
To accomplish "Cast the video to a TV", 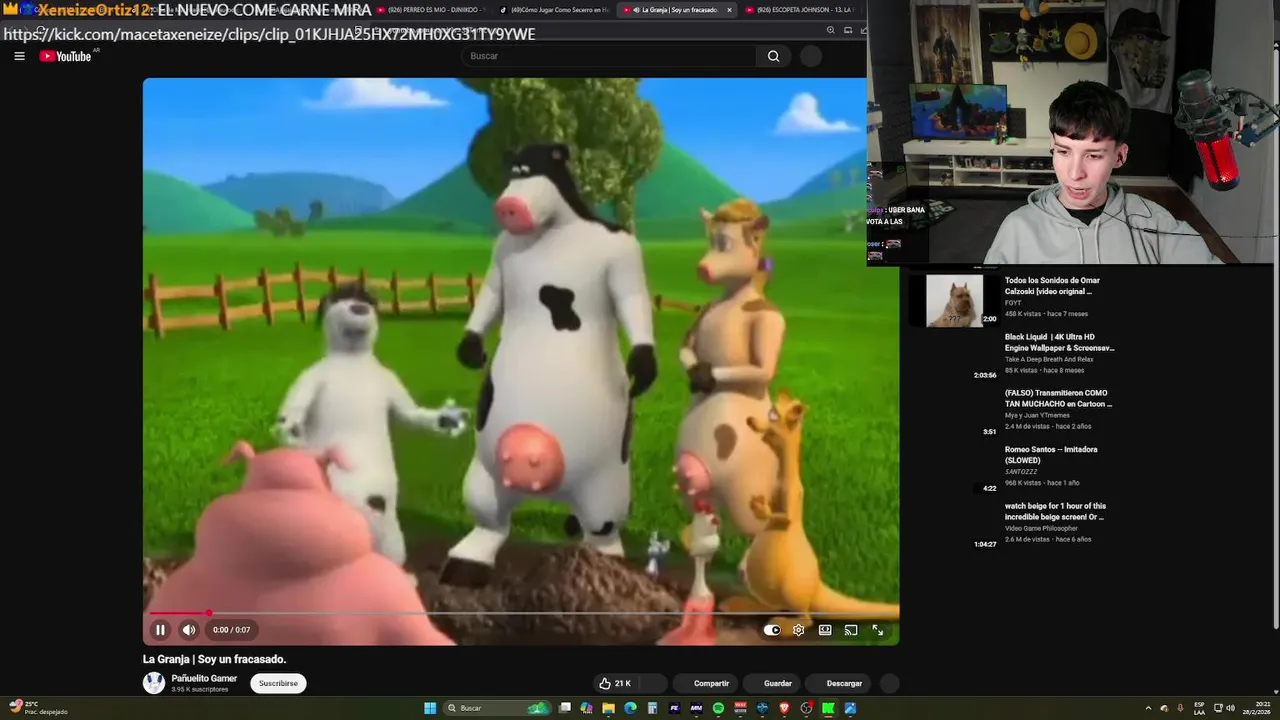I will coord(851,630).
